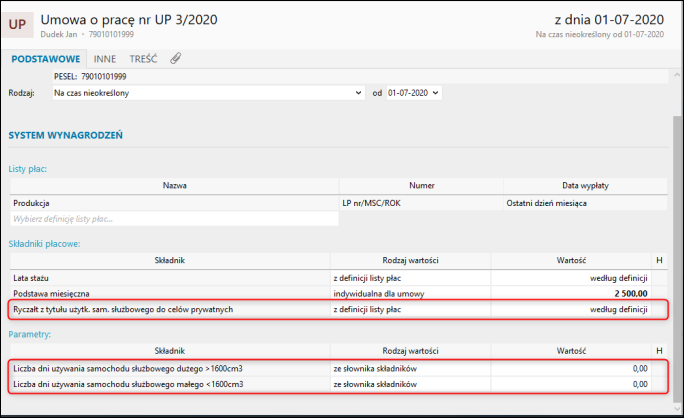Click the scrollbar up arrow
This screenshot has width=684, height=418.
677,75
